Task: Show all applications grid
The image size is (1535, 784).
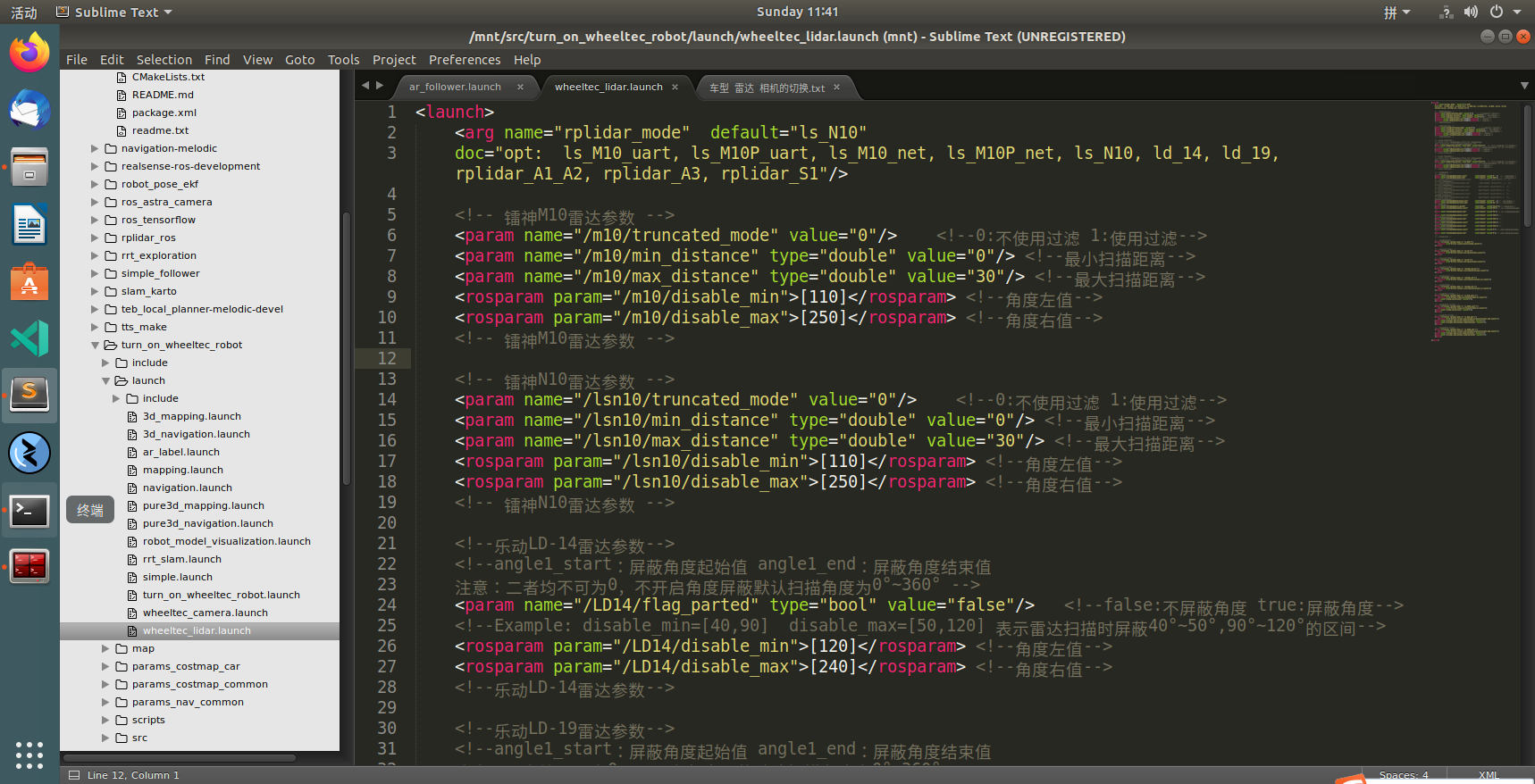Action: point(29,755)
